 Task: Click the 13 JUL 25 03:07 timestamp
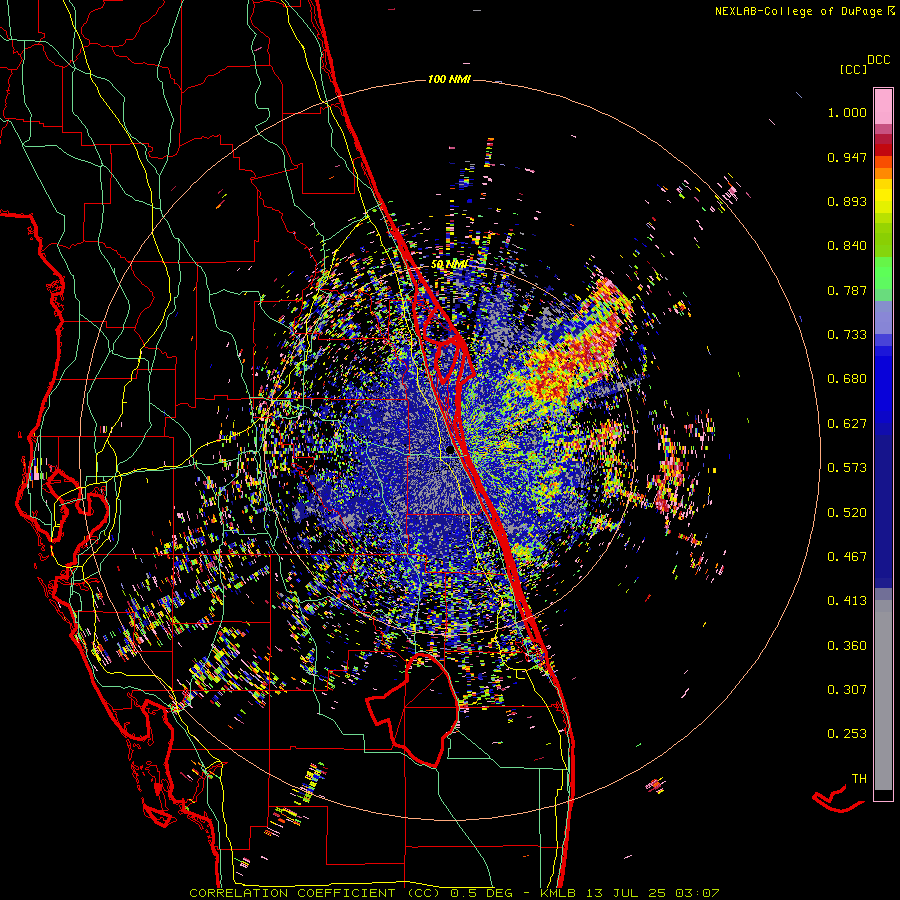[653, 893]
